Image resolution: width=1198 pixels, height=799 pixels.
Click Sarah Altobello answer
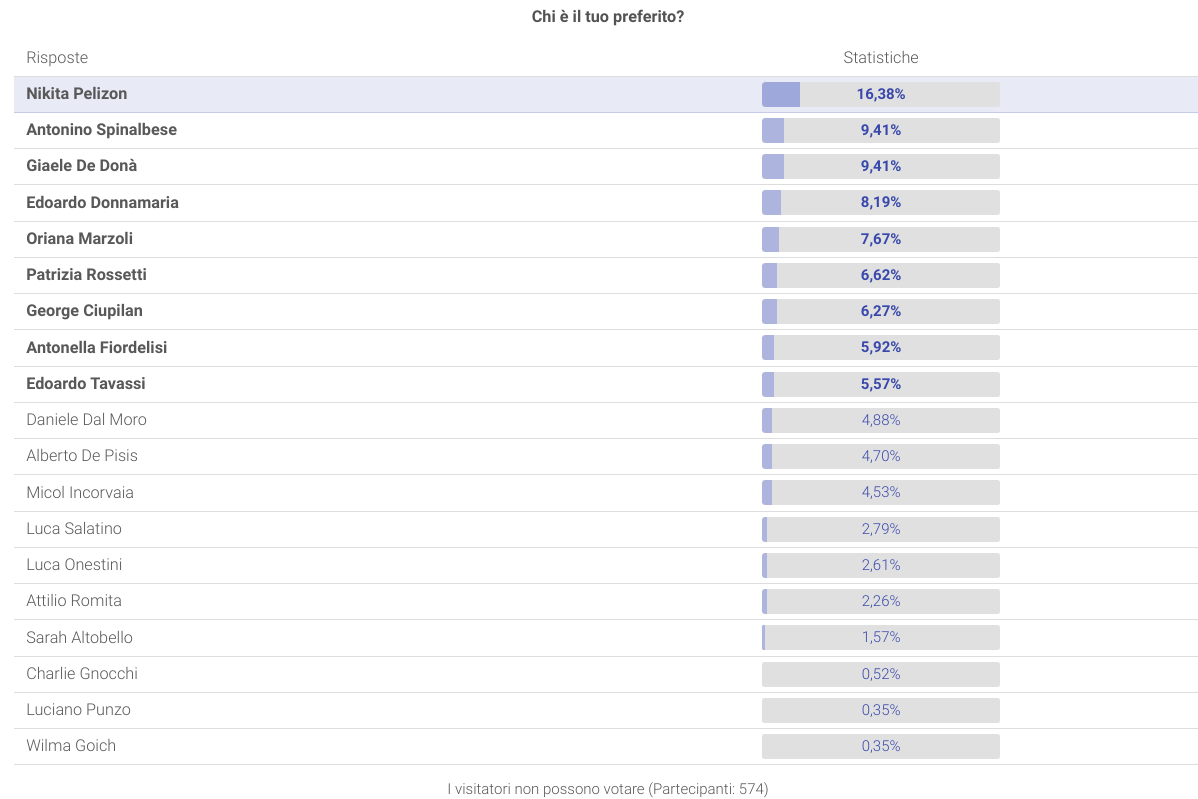79,637
